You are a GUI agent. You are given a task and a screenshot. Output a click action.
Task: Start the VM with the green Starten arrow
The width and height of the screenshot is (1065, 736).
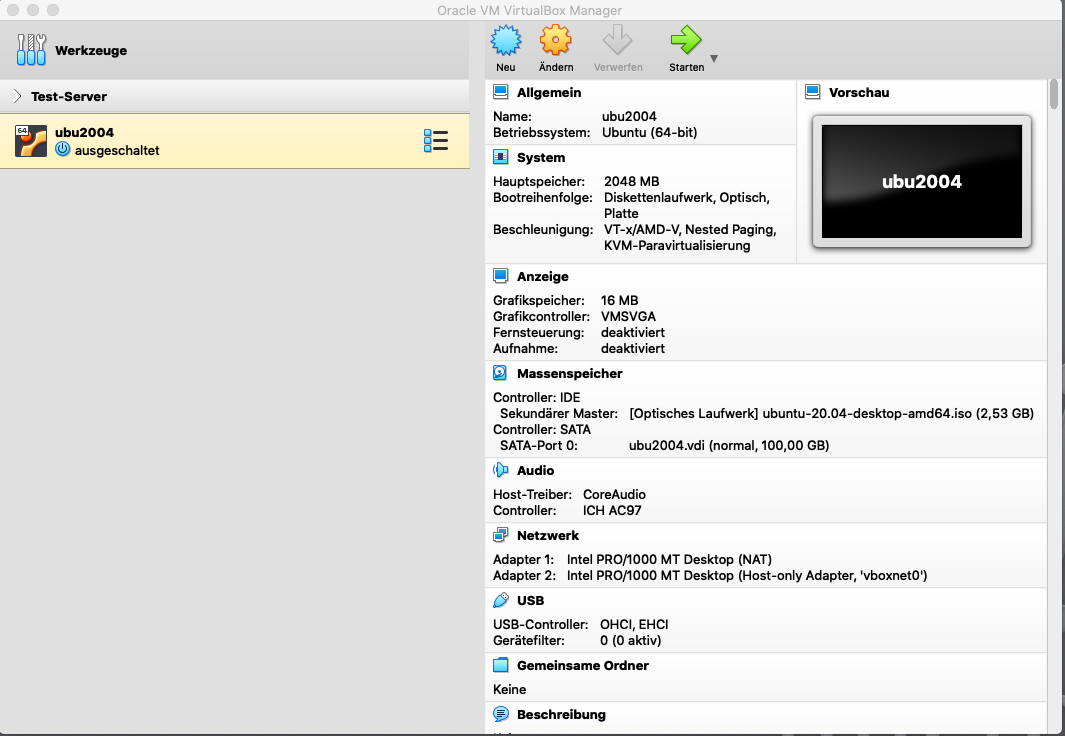[x=686, y=41]
